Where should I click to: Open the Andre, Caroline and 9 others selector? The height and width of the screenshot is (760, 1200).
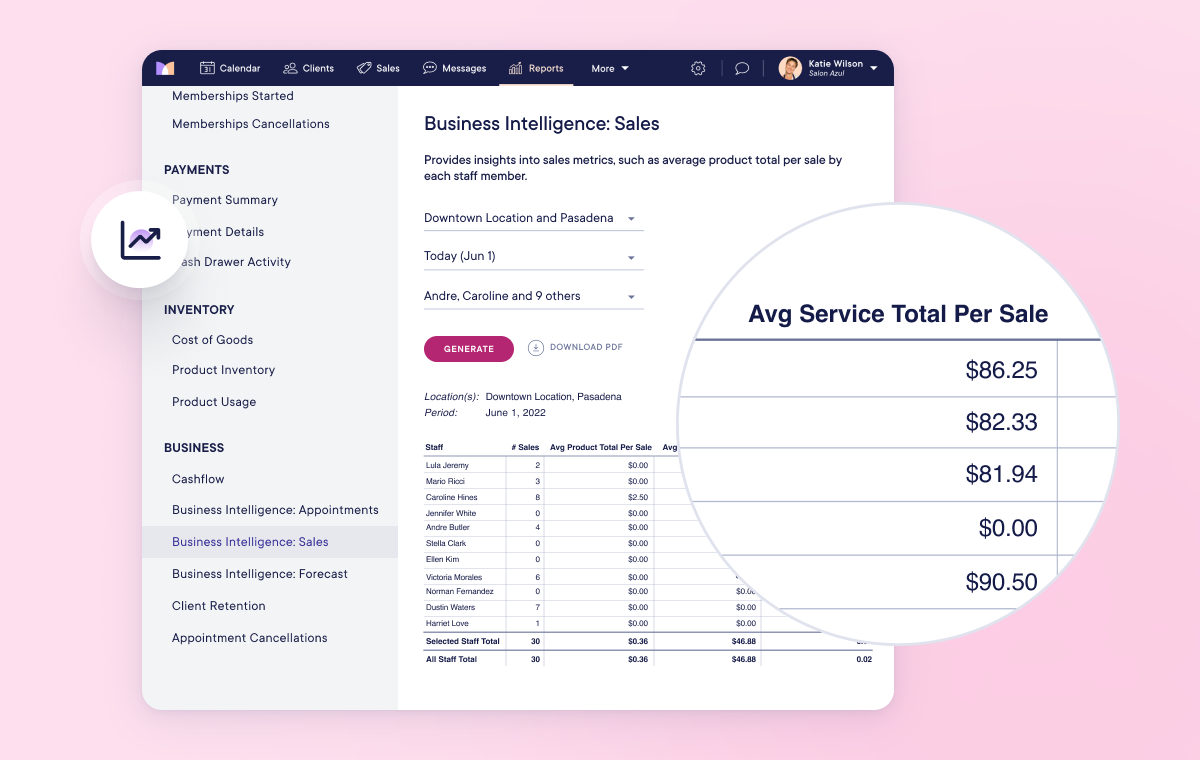(x=533, y=295)
